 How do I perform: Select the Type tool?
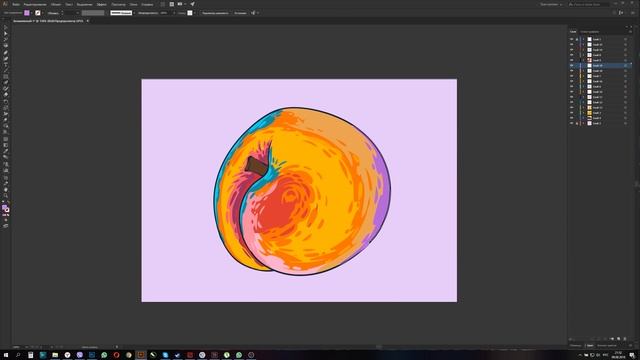pyautogui.click(x=5, y=64)
